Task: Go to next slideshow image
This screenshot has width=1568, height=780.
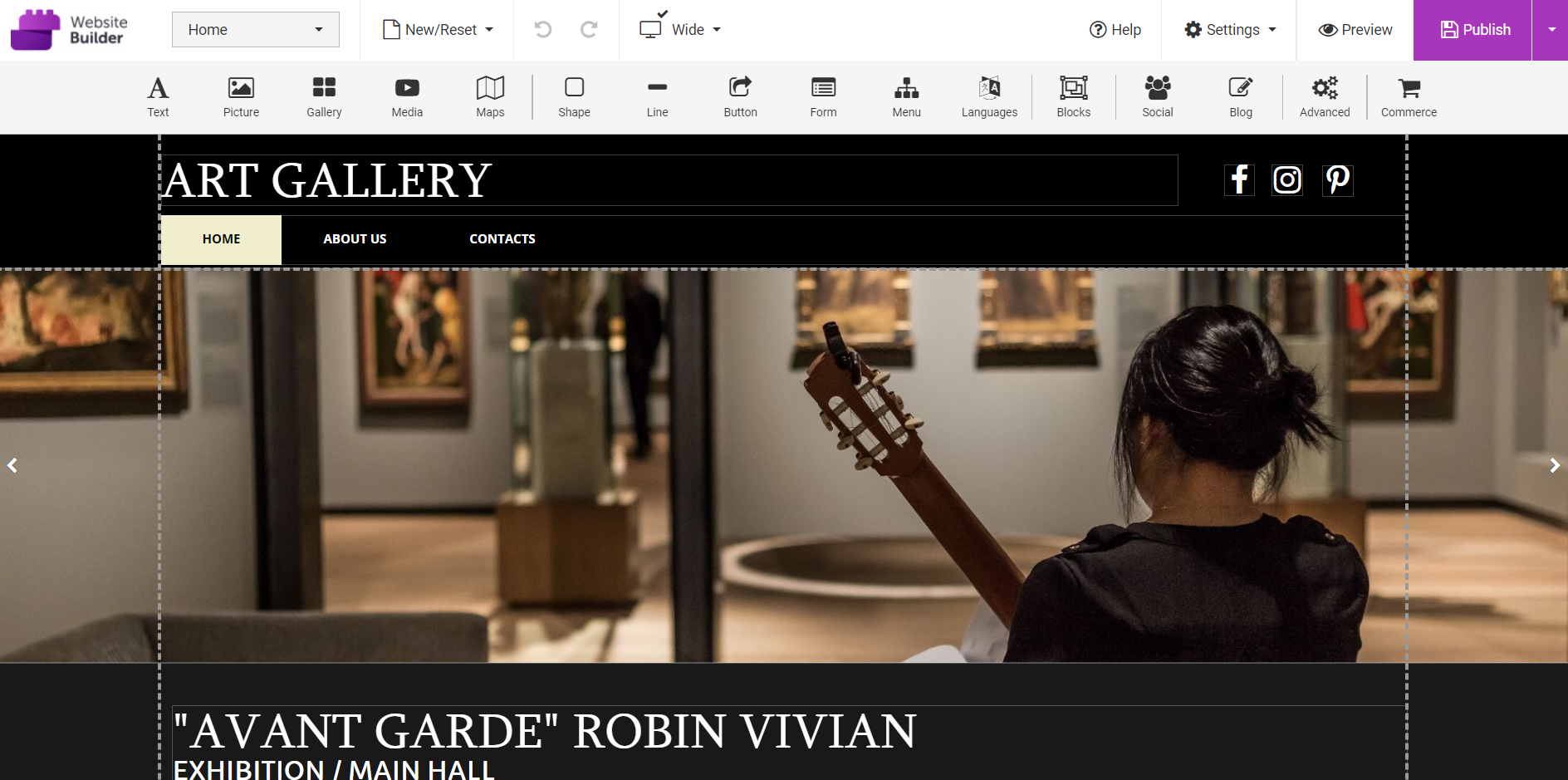Action: pos(1555,465)
